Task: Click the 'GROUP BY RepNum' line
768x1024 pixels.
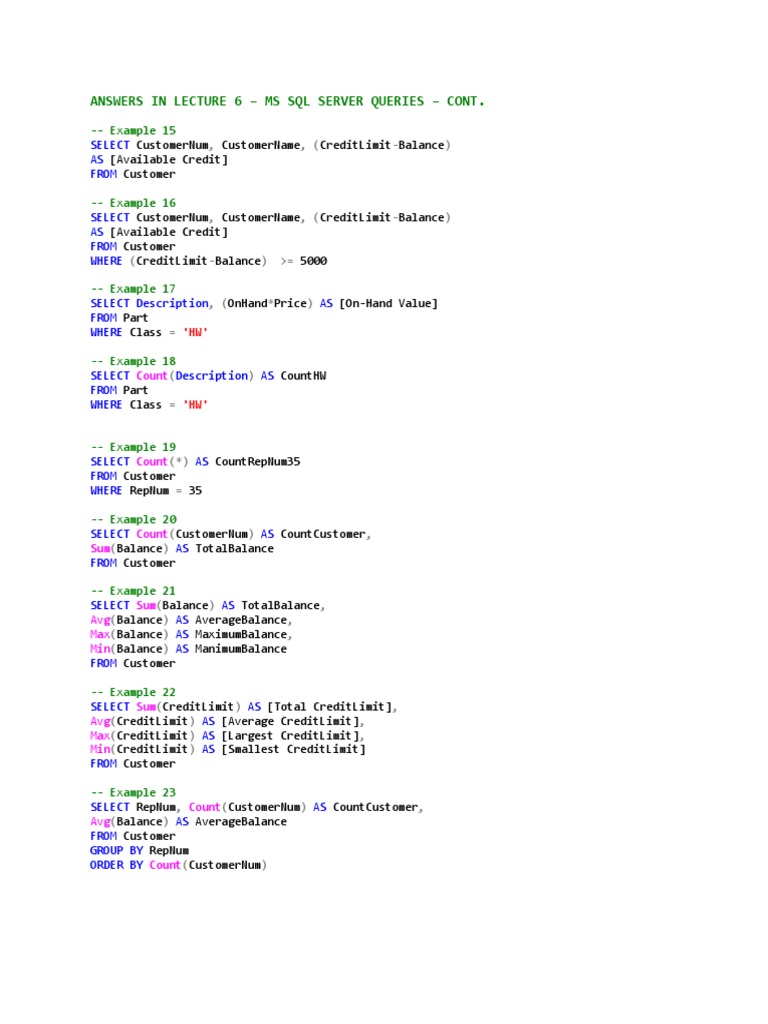Action: point(140,851)
